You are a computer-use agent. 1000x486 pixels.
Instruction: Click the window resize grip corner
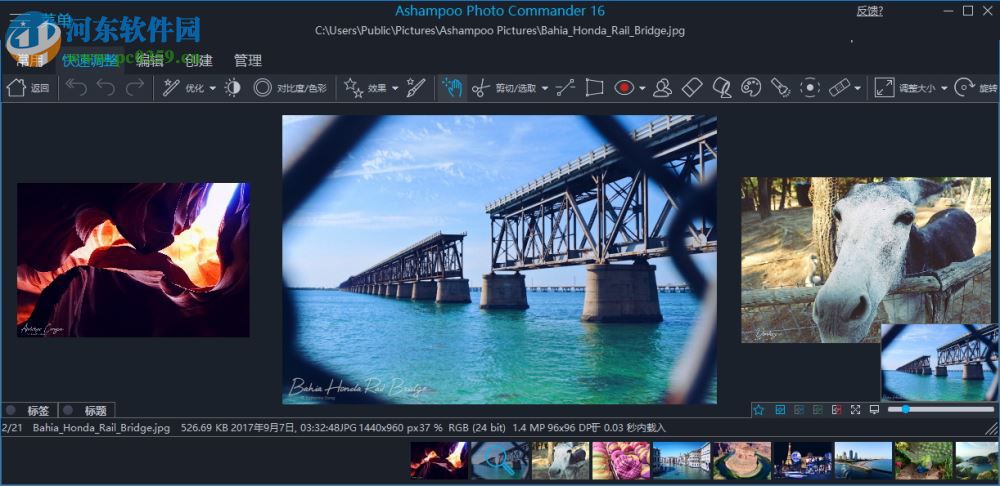pos(992,428)
